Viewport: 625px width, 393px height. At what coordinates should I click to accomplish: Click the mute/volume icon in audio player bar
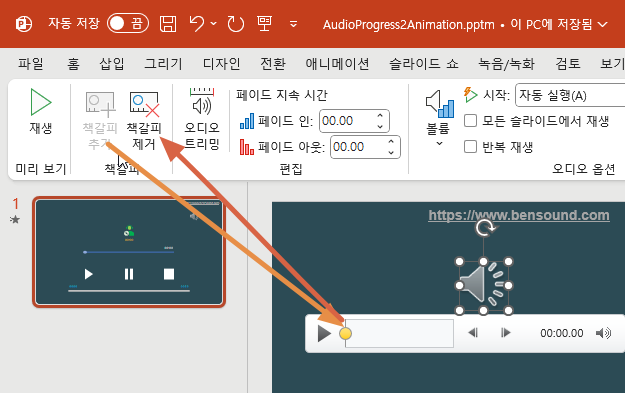coord(603,333)
